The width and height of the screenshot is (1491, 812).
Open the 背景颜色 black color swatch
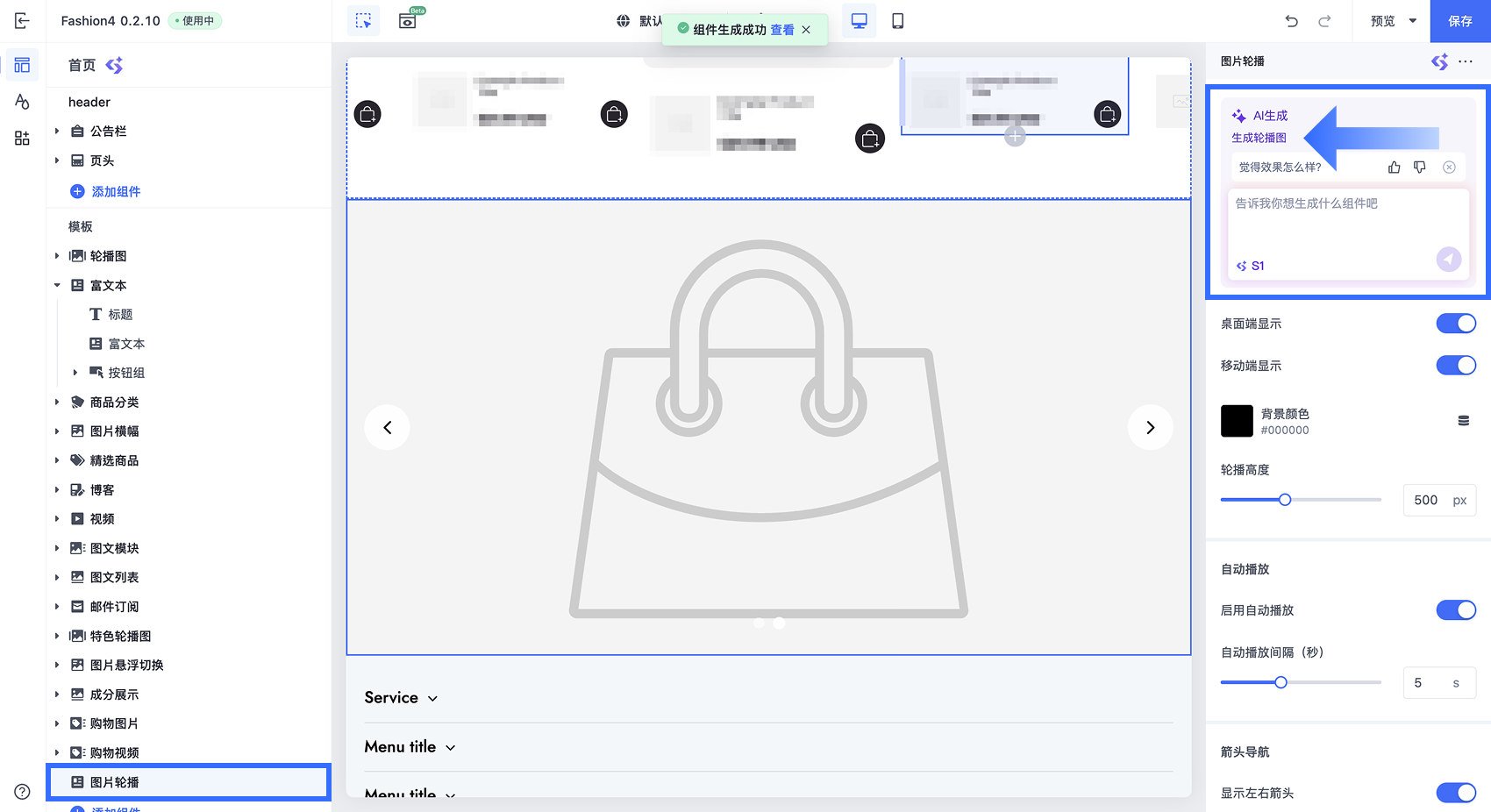1237,421
